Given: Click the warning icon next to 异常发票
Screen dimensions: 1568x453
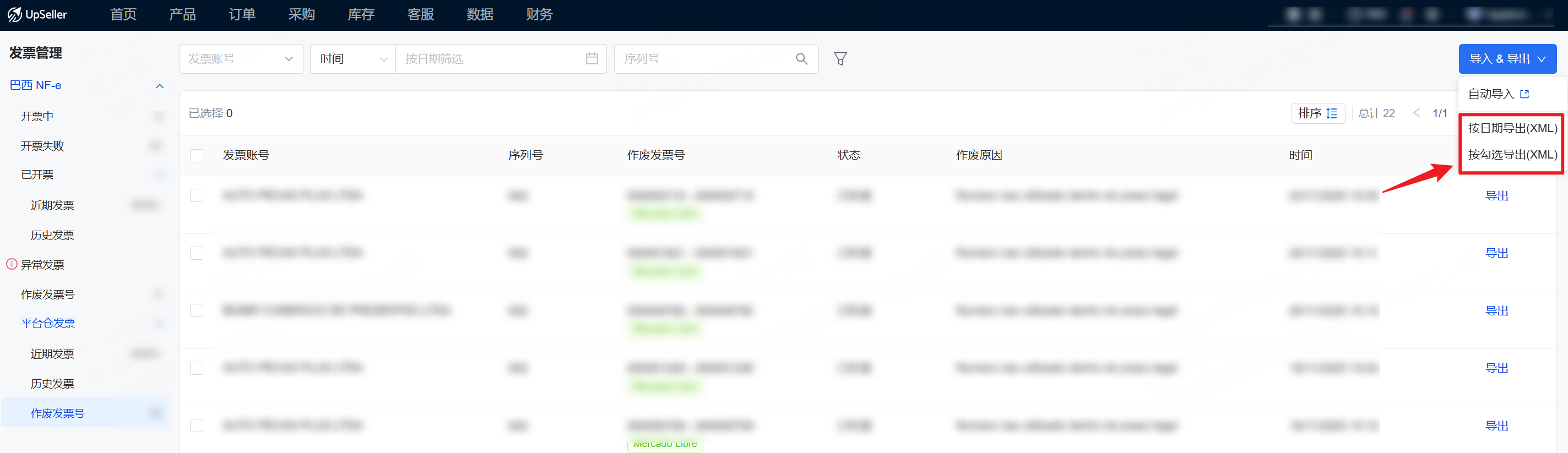Looking at the screenshot, I should [x=12, y=265].
